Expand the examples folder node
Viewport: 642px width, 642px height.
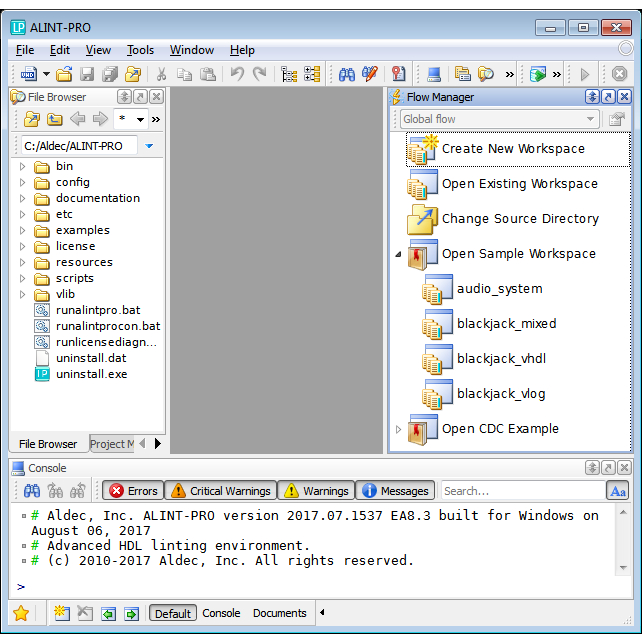pos(23,230)
